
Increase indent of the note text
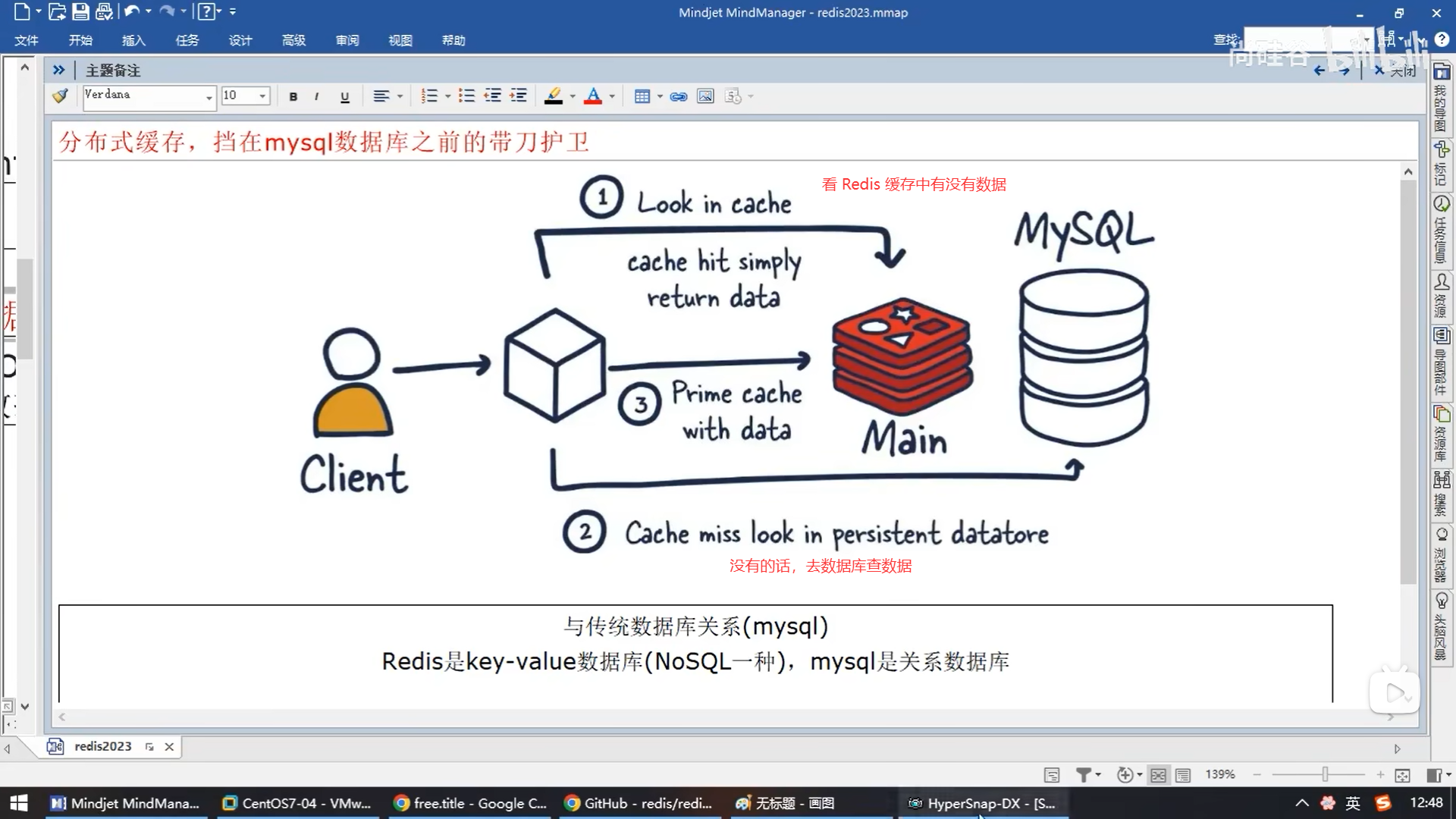point(519,96)
